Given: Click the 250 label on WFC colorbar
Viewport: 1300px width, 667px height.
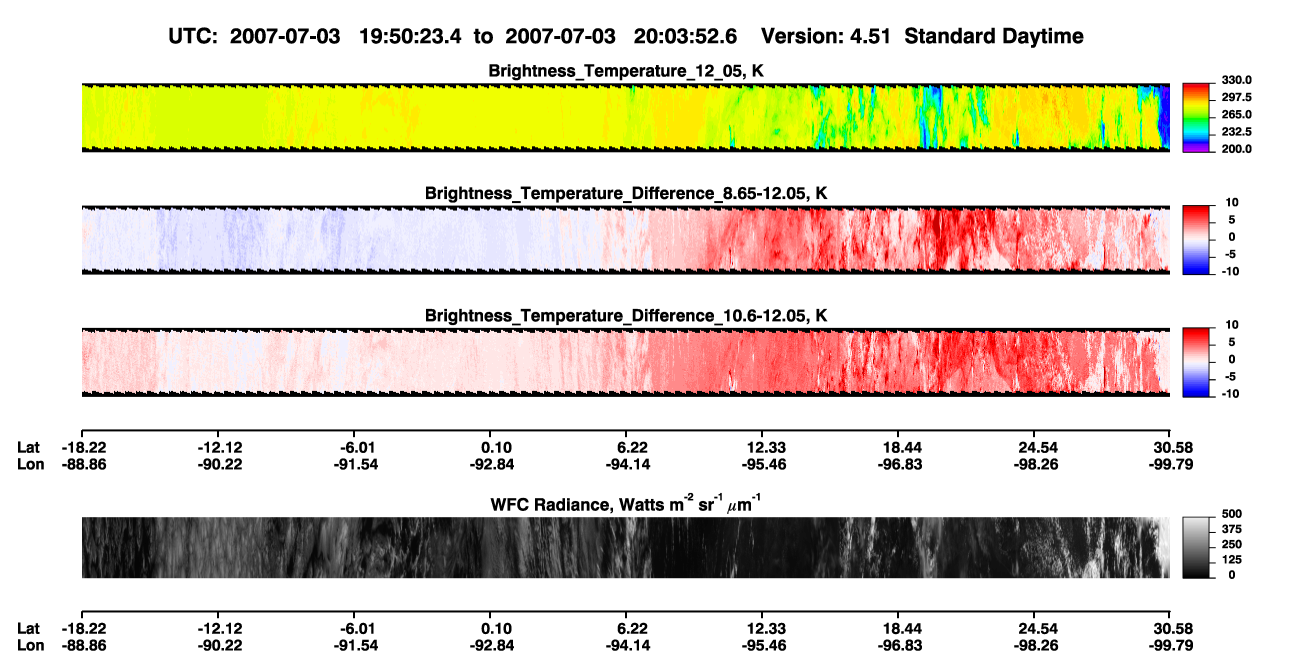Looking at the screenshot, I should point(1232,544).
